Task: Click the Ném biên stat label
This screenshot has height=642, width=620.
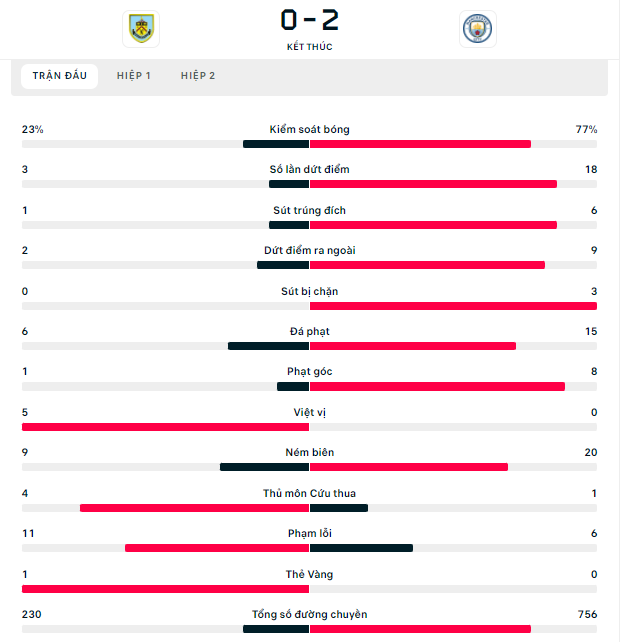Action: (310, 452)
